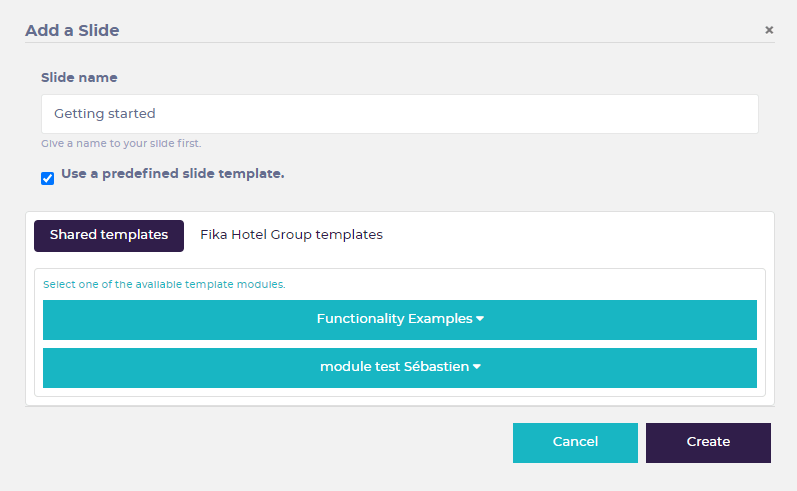Focus the Slide name input field

pyautogui.click(x=400, y=114)
